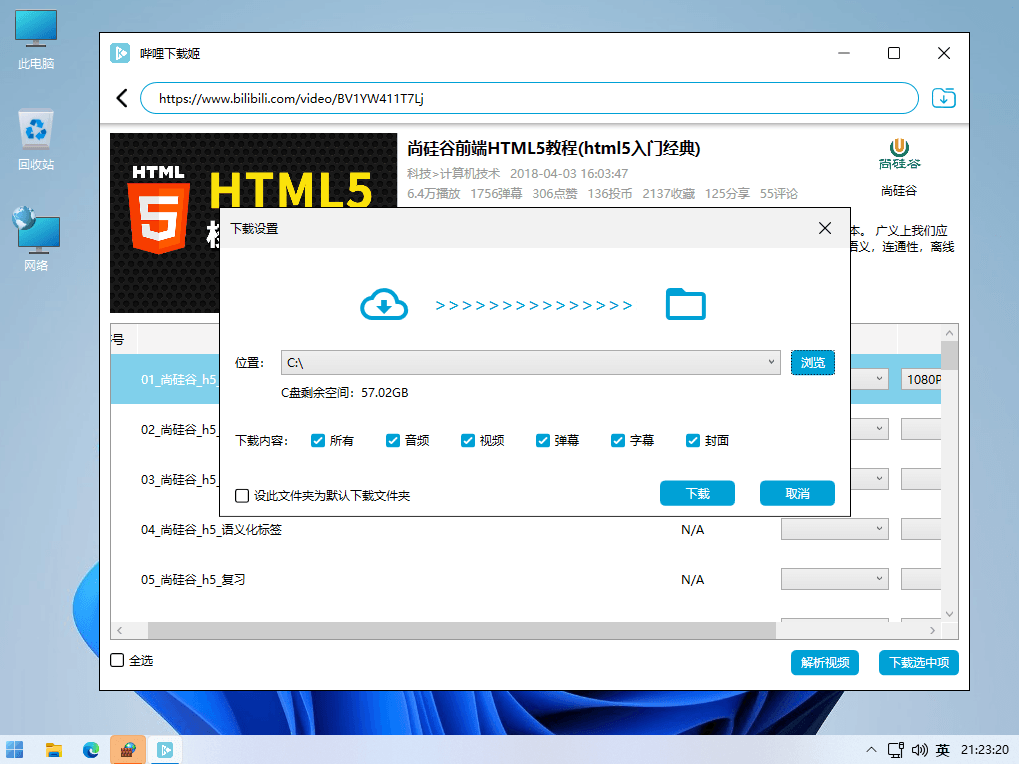
Task: Click the folder icon in the download settings dialog
Action: click(686, 304)
